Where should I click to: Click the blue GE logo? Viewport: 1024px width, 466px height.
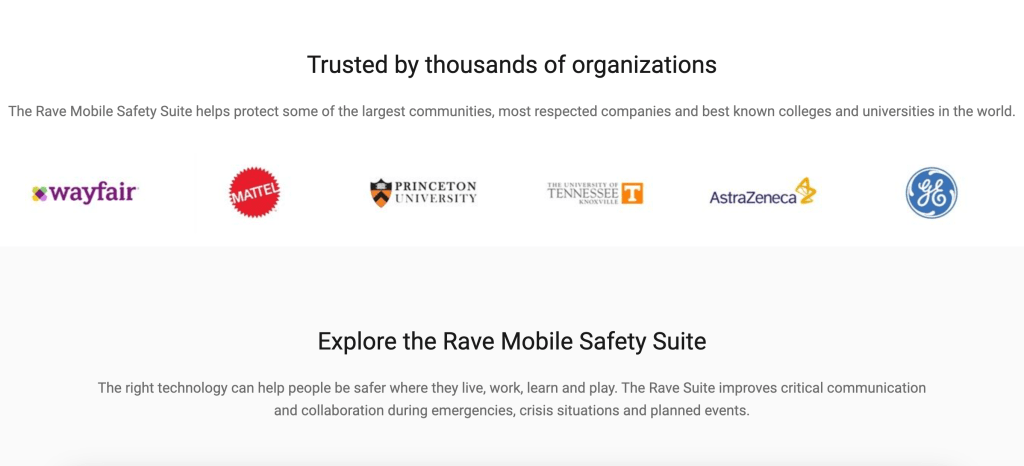(931, 193)
